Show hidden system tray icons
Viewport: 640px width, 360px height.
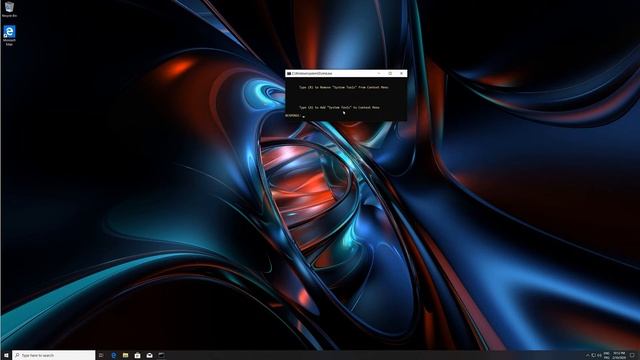[588, 356]
